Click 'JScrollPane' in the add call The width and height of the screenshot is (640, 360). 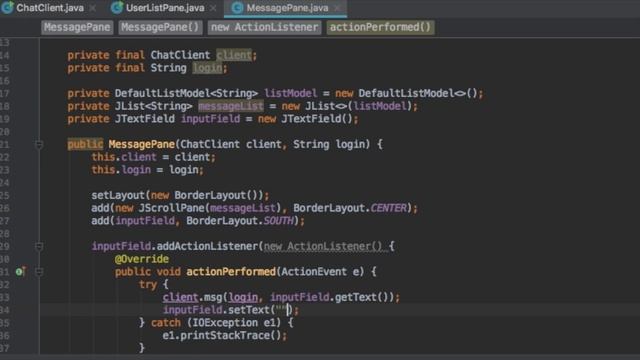pyautogui.click(x=171, y=208)
